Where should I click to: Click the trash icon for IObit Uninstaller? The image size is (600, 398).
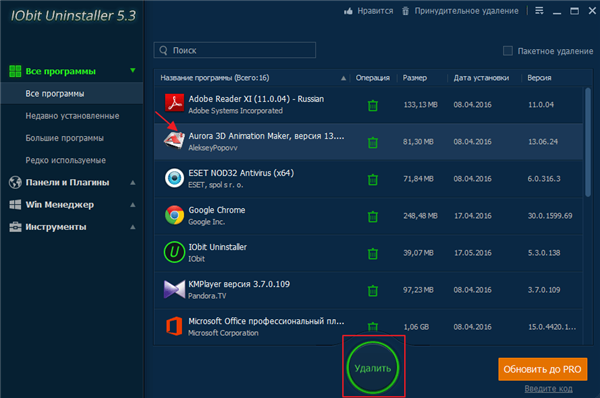coord(373,254)
